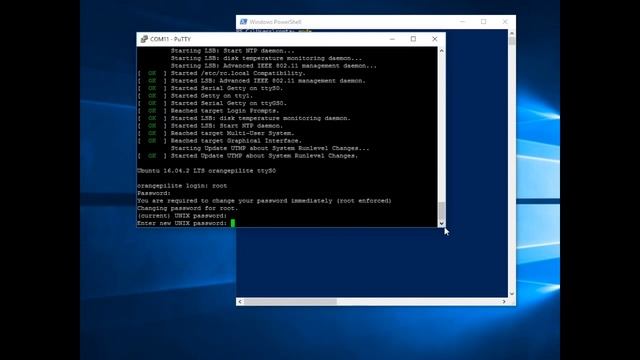The height and width of the screenshot is (360, 640).
Task: Click 'Started Update UTMP about System Runlevel' line
Action: point(264,156)
